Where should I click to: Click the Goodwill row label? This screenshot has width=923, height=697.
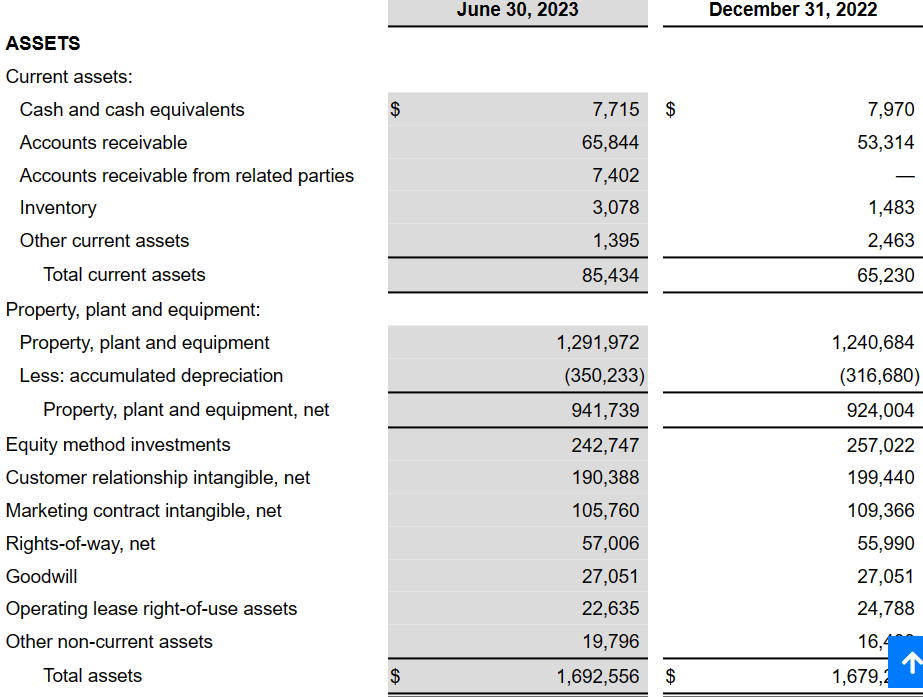pyautogui.click(x=42, y=577)
